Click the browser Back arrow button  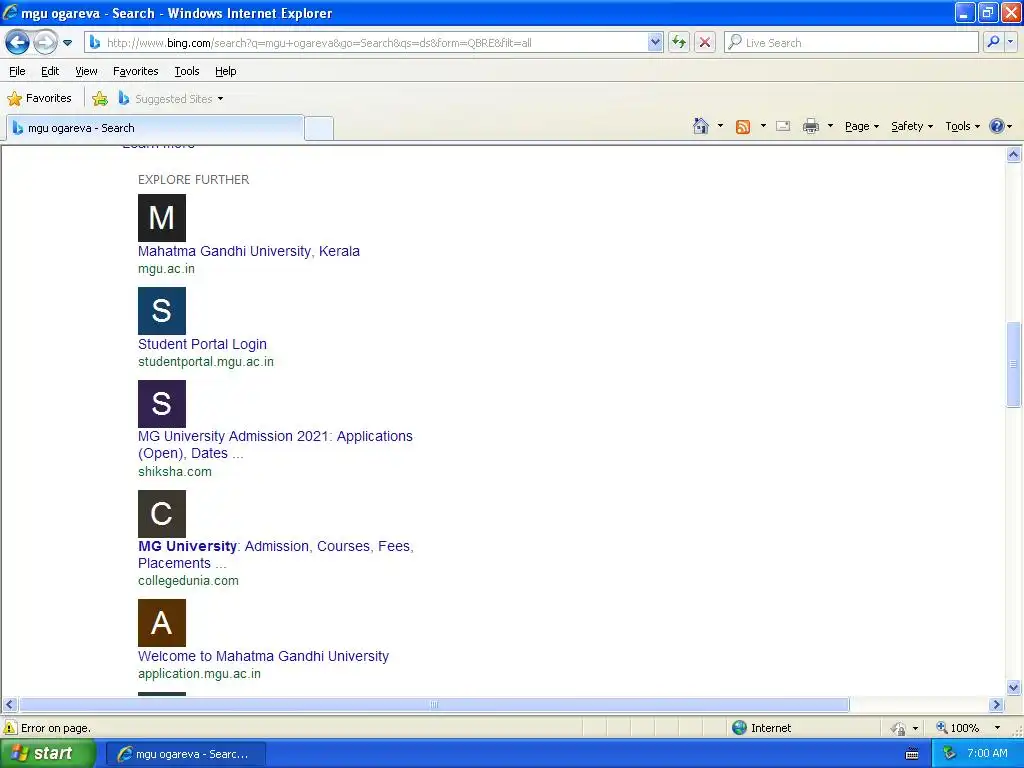point(17,43)
